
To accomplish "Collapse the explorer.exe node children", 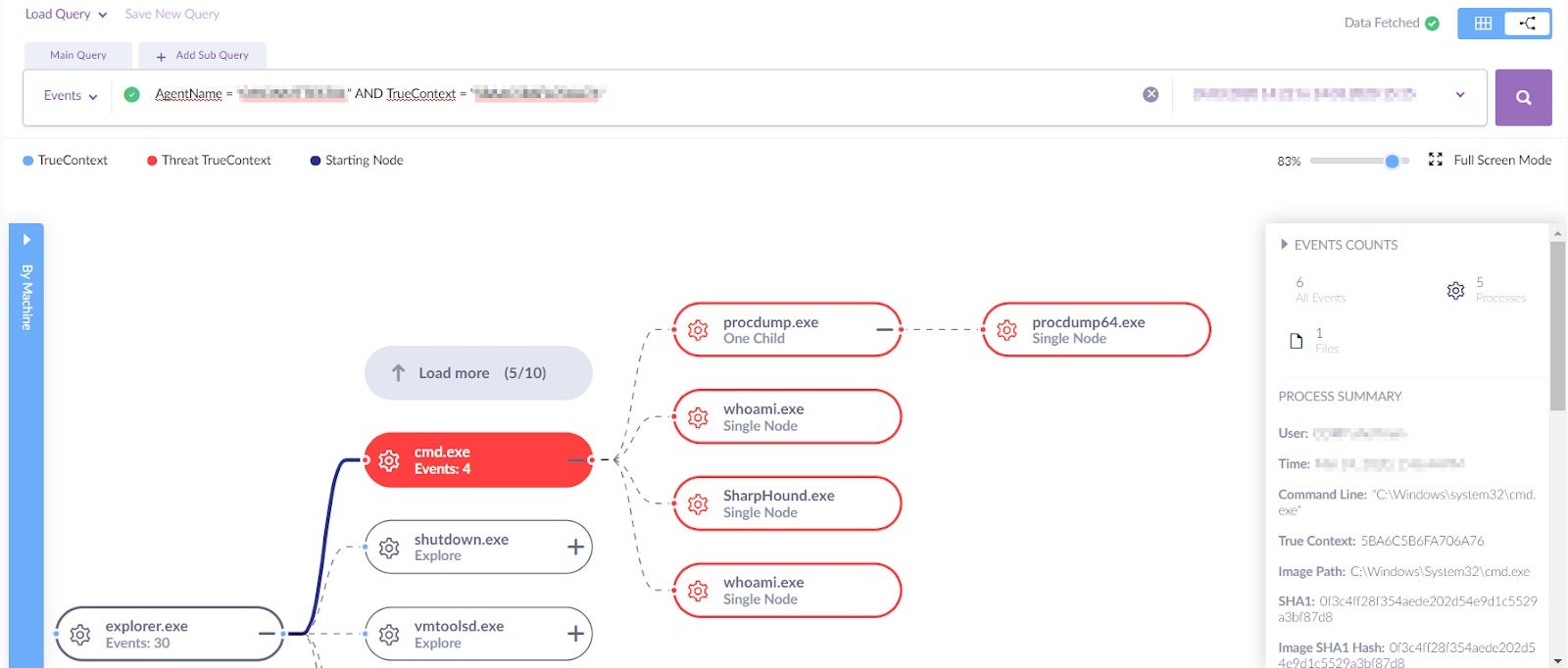I will [267, 634].
